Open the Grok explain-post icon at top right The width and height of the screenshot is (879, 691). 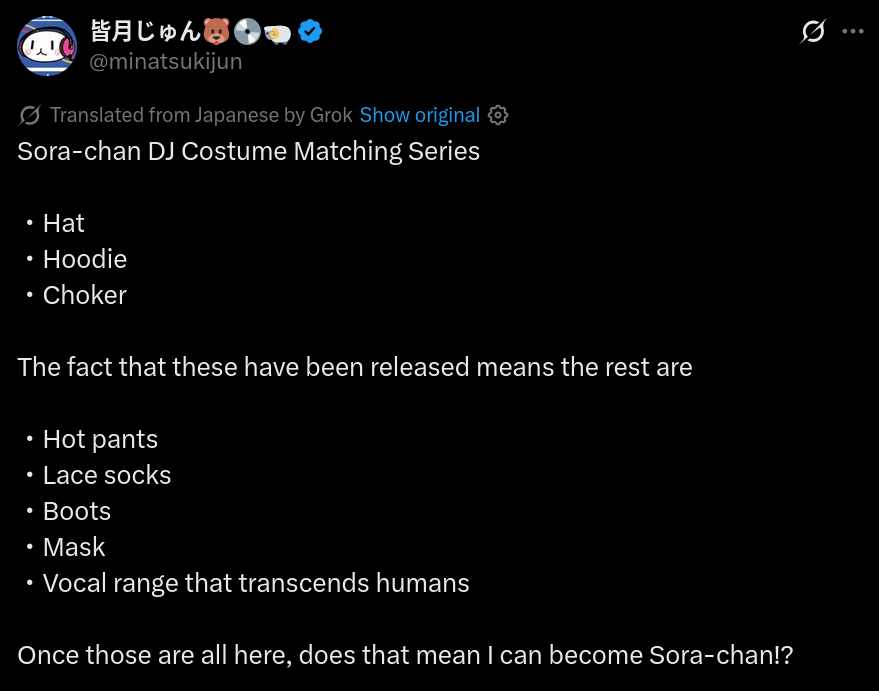pyautogui.click(x=813, y=31)
